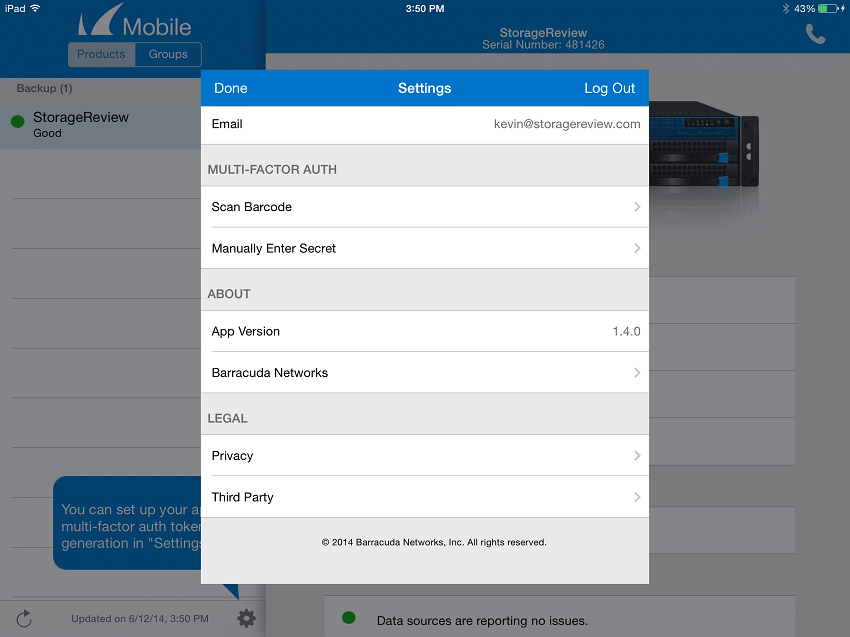The height and width of the screenshot is (637, 850).
Task: Tap "Data sources are reporting no issues"
Action: pos(482,621)
